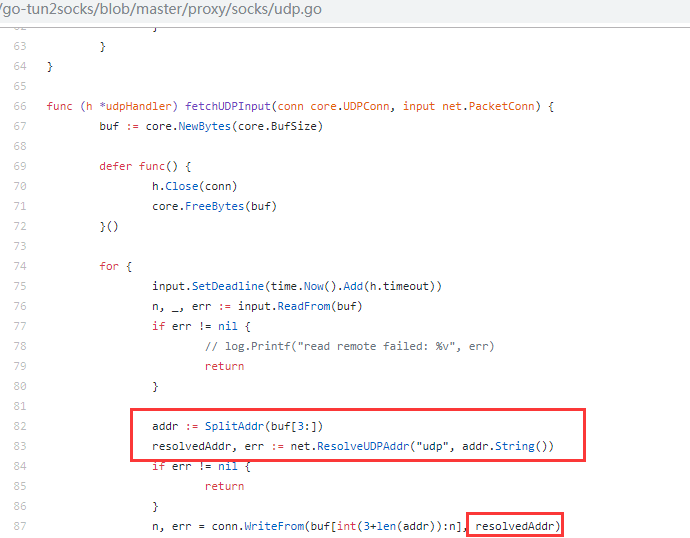
Task: Click h.Close(conn) call
Action: [195, 187]
